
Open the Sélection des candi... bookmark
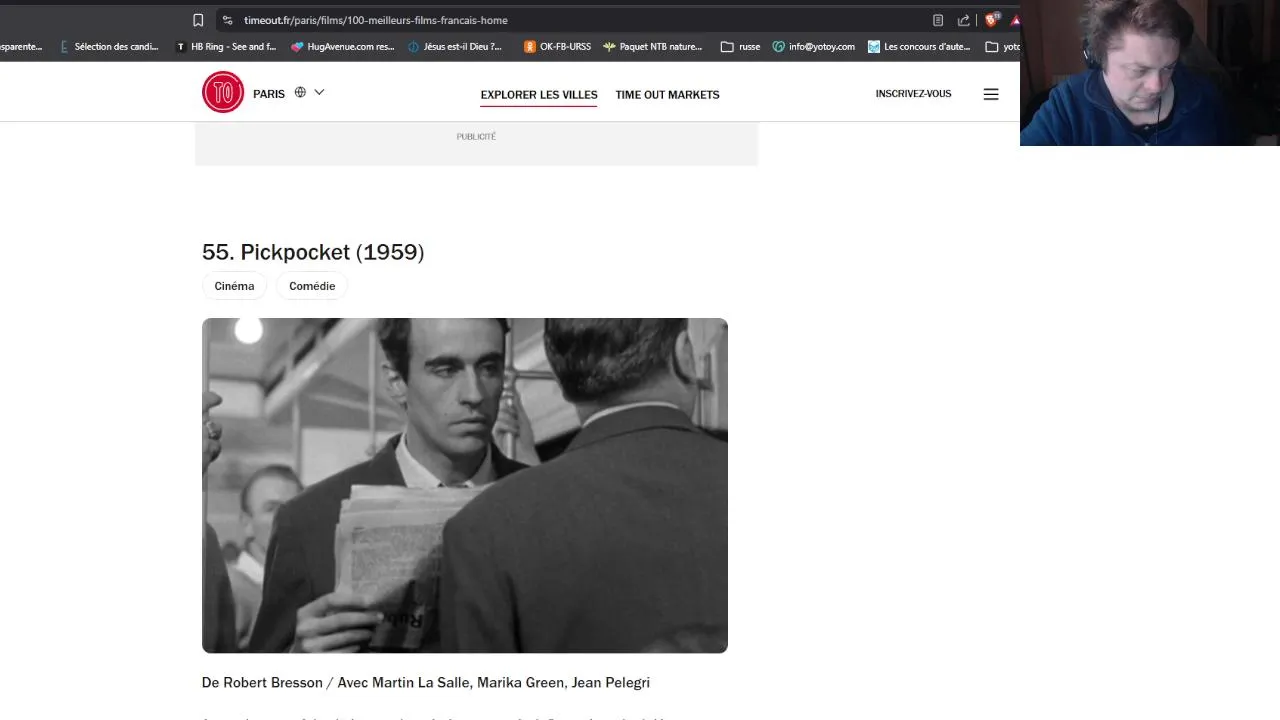coord(109,46)
